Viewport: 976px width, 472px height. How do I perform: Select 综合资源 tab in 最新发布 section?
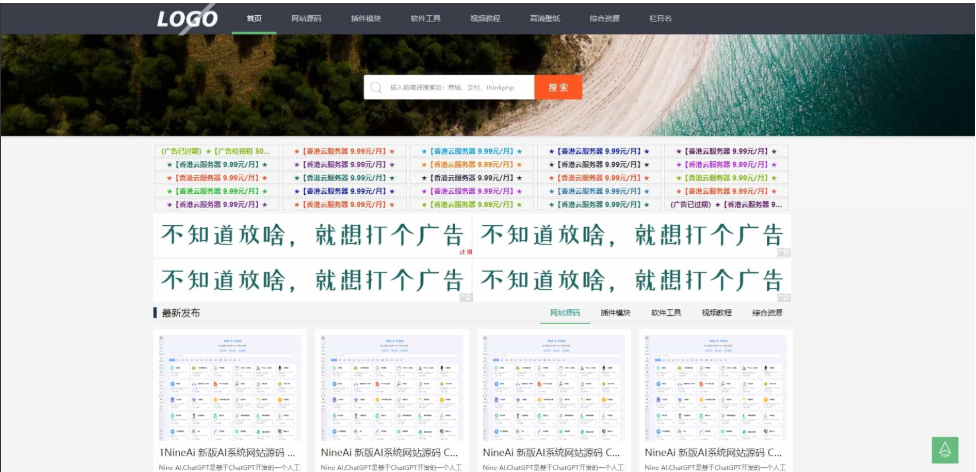[x=769, y=313]
